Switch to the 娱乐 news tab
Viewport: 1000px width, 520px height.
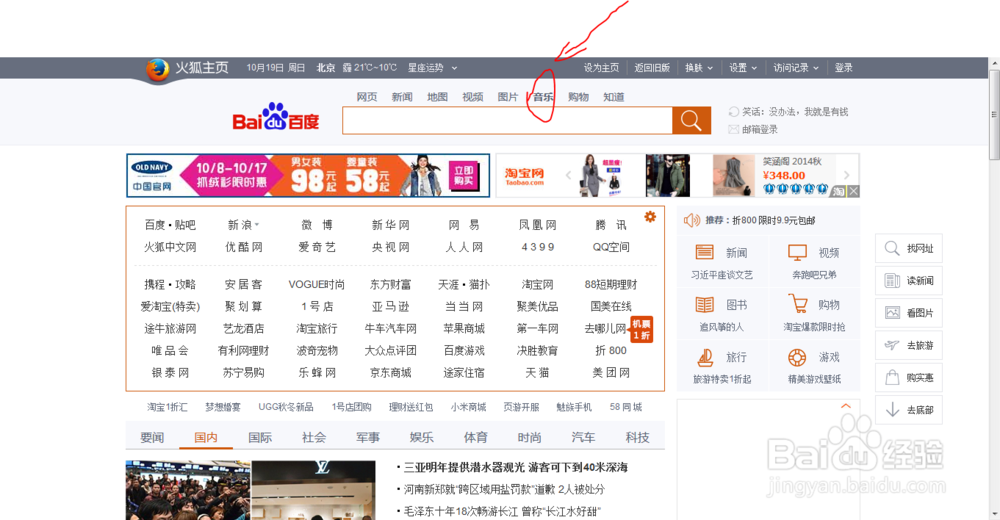click(x=421, y=437)
